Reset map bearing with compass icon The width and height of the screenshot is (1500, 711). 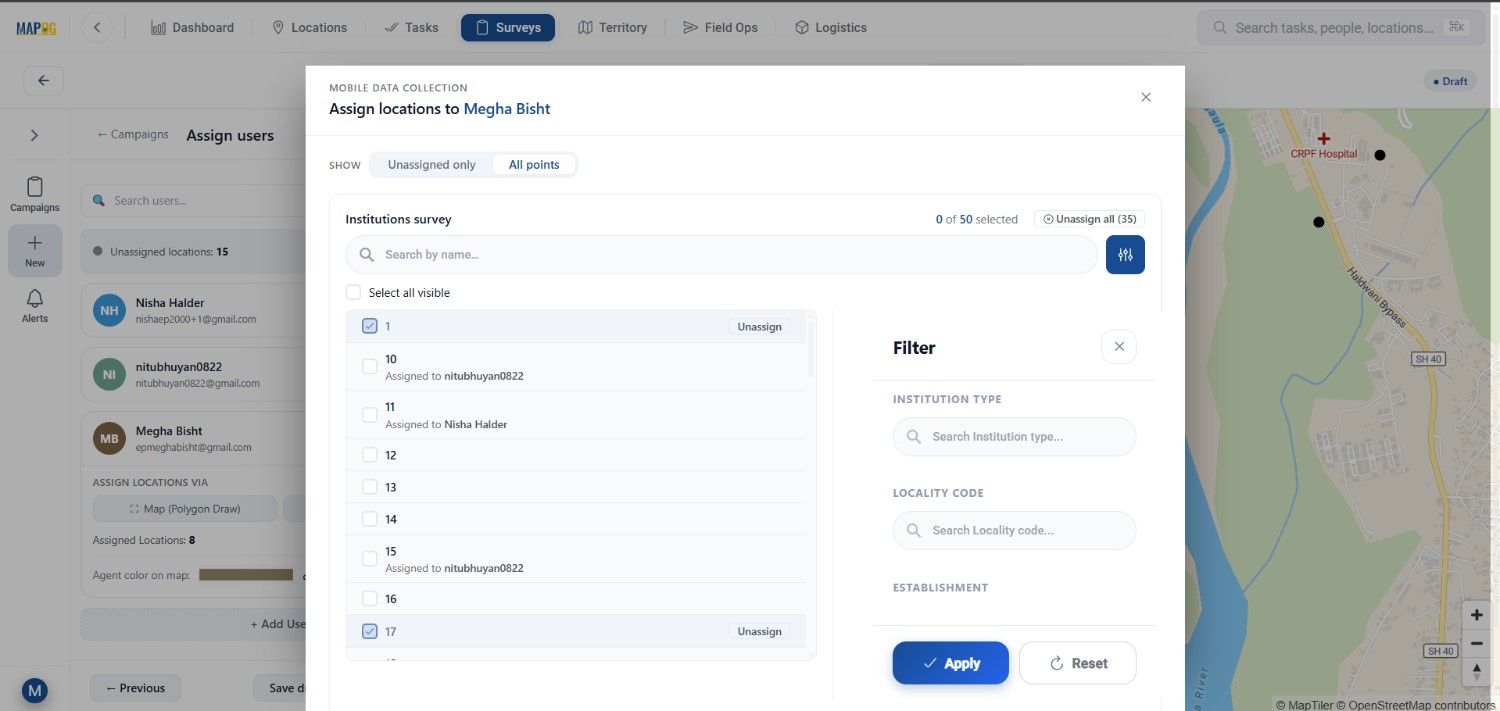1476,670
